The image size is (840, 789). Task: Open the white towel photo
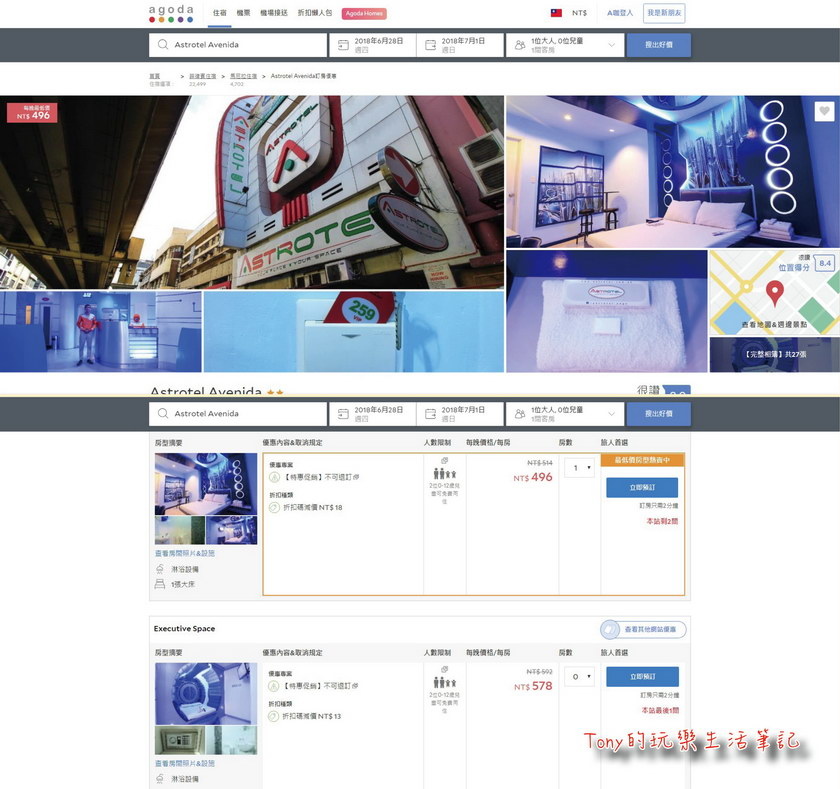606,311
